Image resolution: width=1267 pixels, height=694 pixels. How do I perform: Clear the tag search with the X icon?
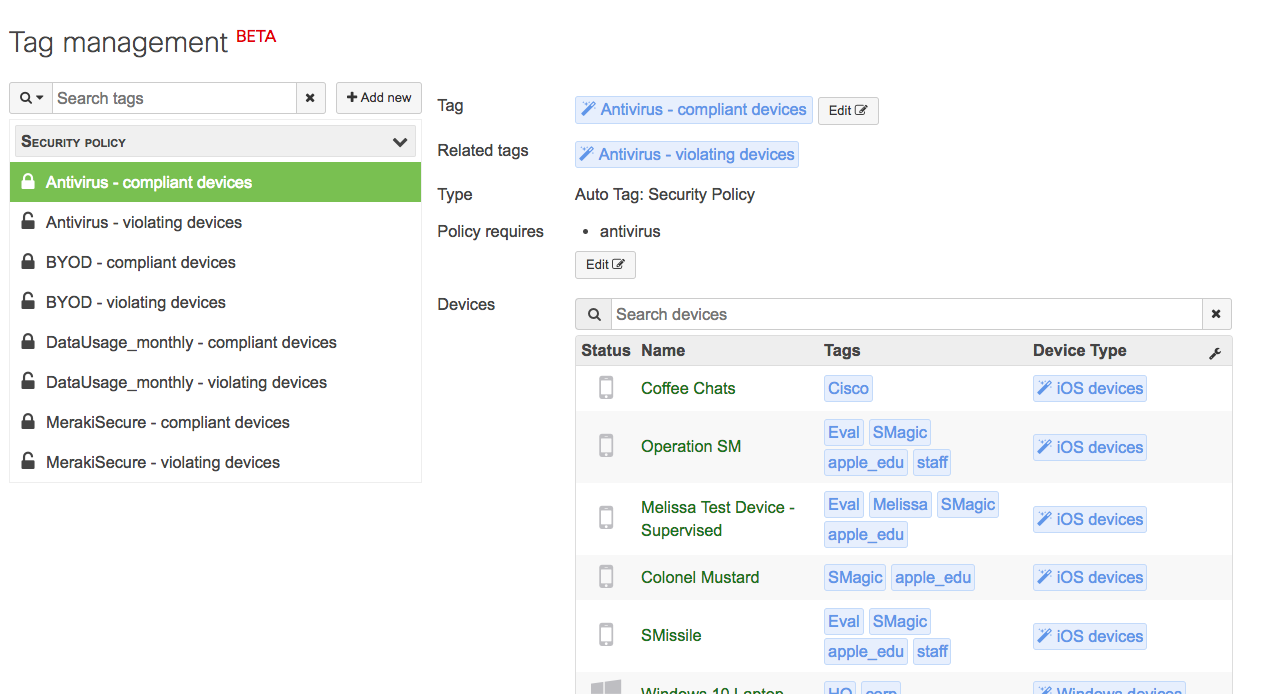310,98
